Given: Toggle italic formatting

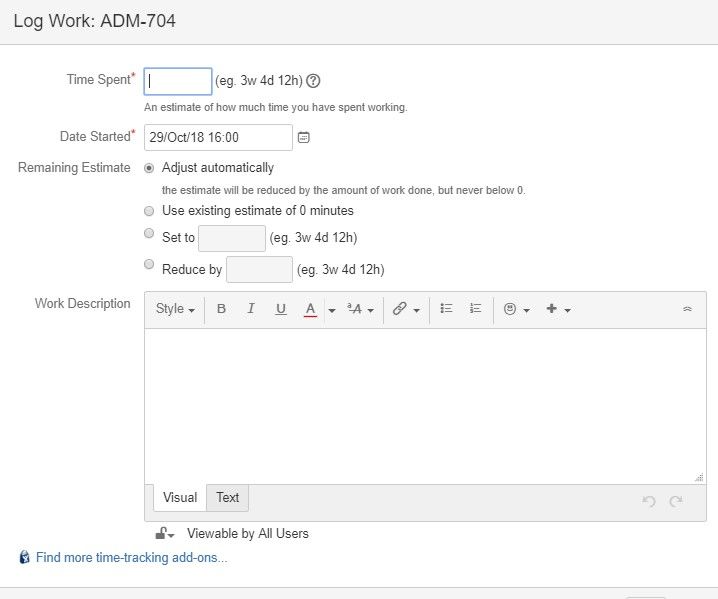Looking at the screenshot, I should coord(250,309).
